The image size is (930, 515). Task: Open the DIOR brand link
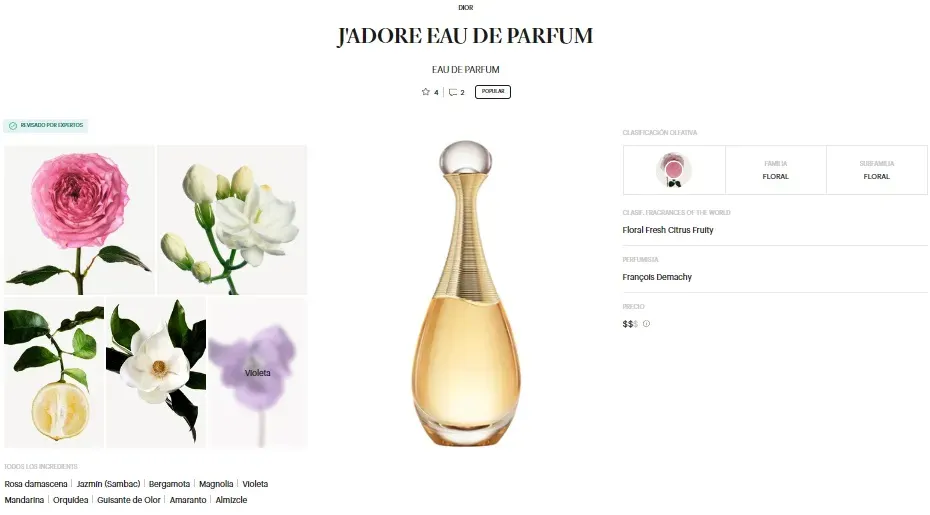pyautogui.click(x=466, y=8)
